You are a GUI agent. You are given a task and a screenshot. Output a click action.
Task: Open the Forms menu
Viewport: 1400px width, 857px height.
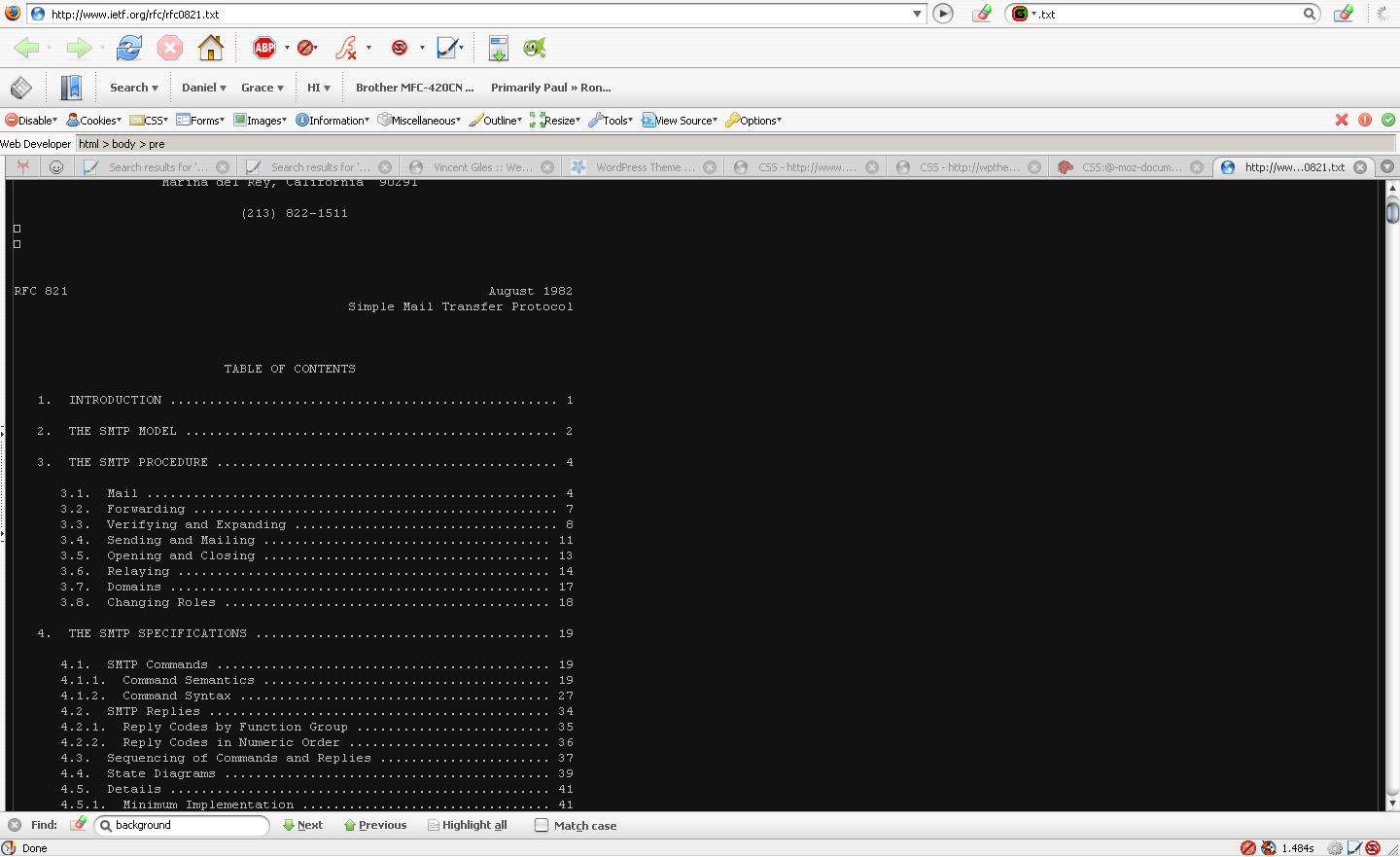(x=201, y=121)
